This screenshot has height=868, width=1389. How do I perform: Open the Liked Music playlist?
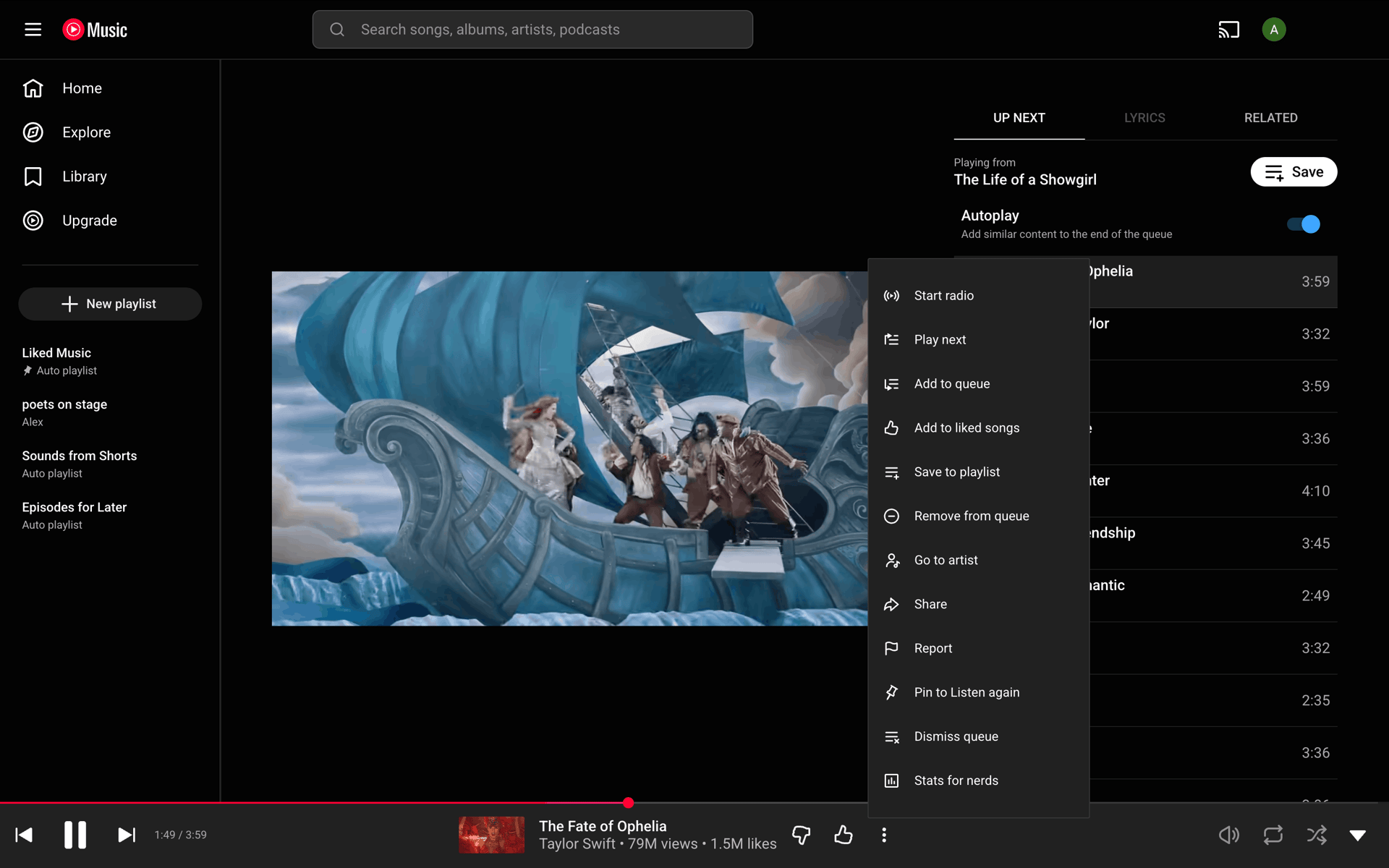110,361
